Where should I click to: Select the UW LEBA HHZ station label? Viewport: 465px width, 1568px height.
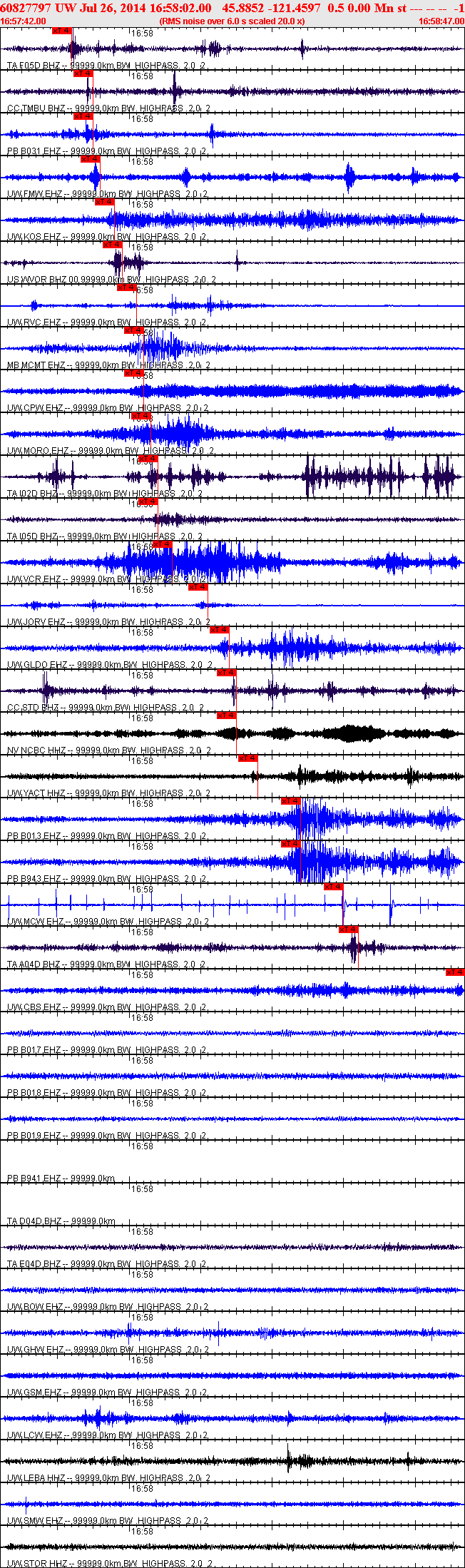point(36,1478)
